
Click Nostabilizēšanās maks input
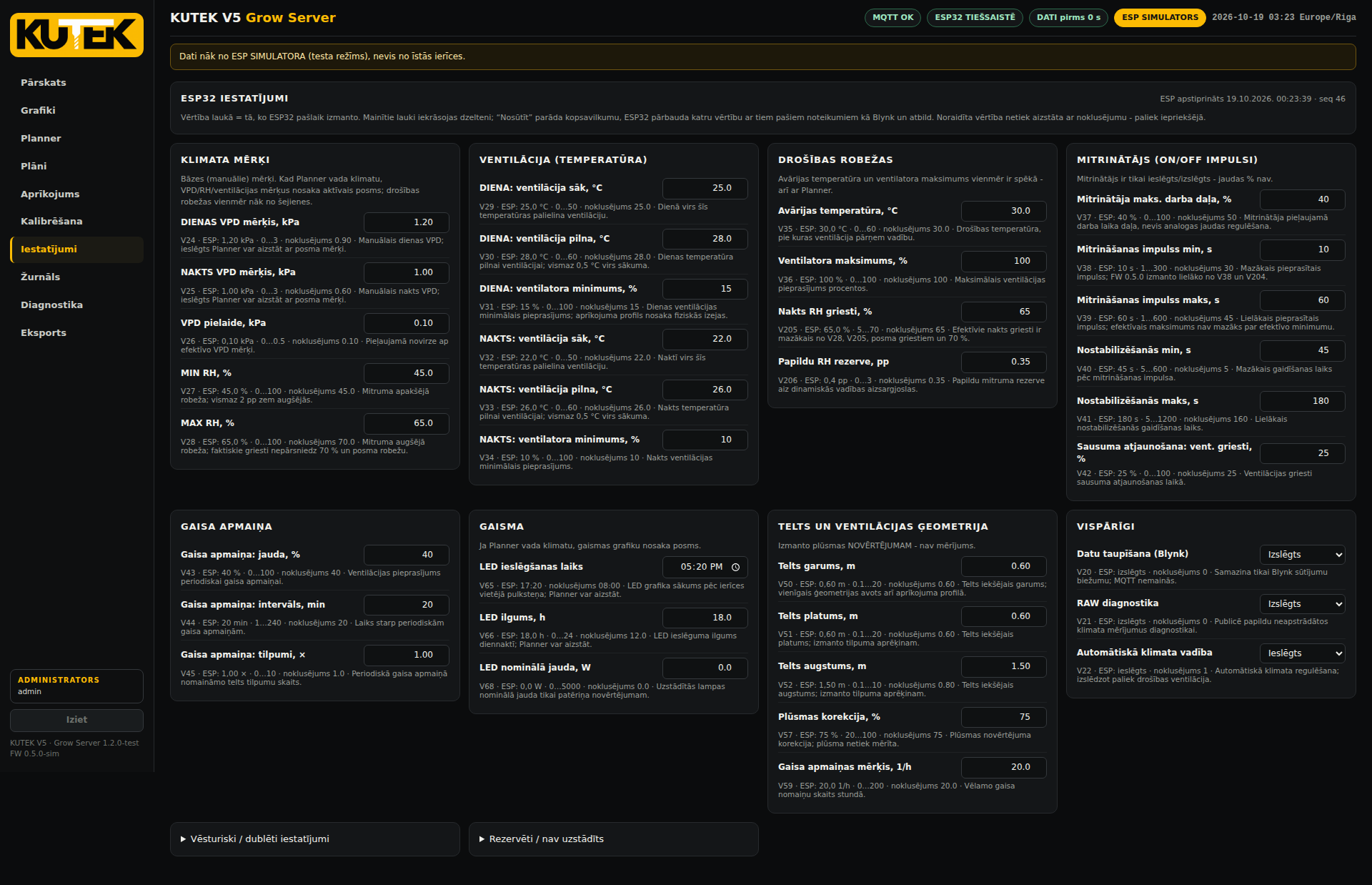(x=1303, y=401)
